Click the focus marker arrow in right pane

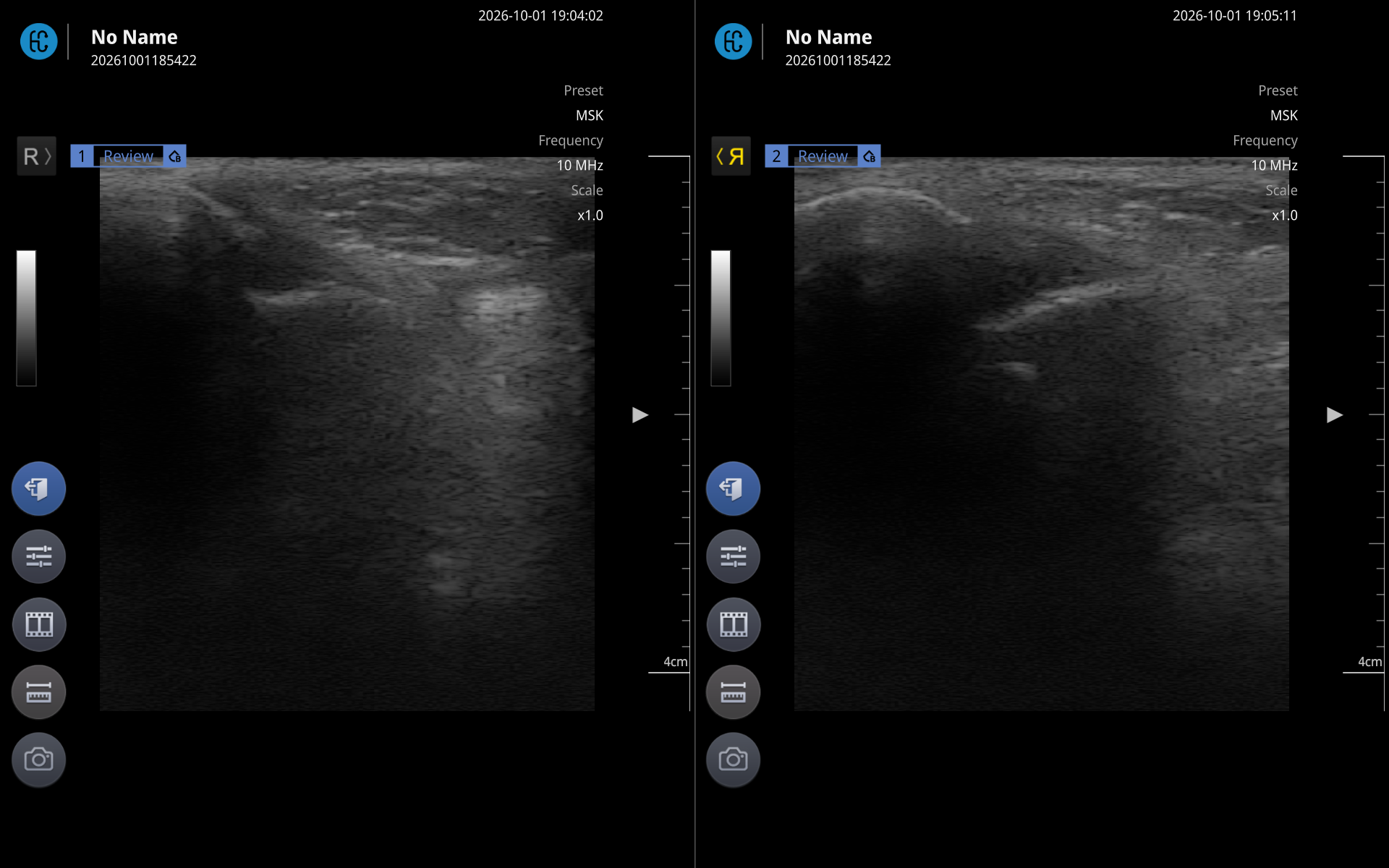click(1334, 414)
